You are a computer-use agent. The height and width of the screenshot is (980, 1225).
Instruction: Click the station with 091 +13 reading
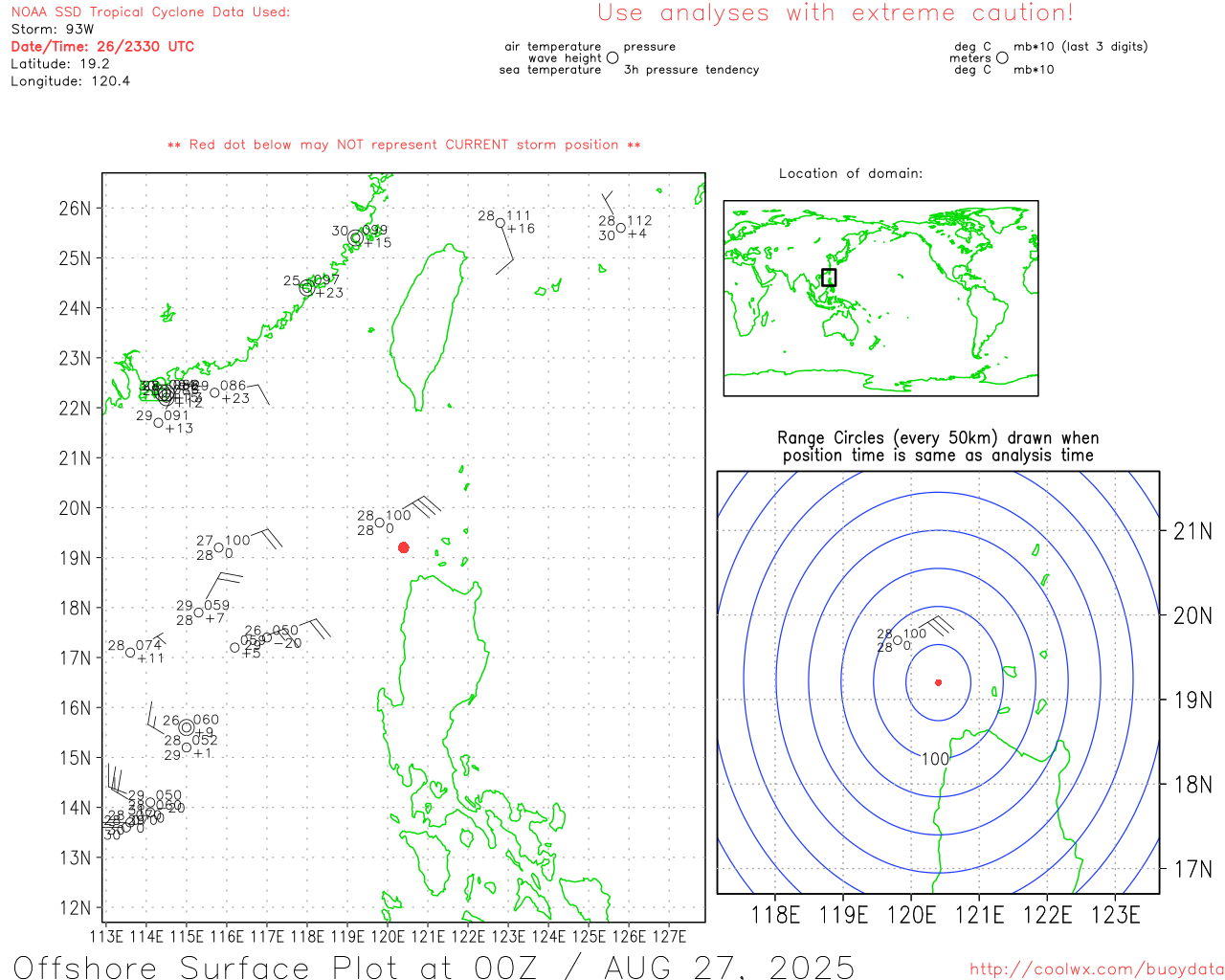click(159, 422)
